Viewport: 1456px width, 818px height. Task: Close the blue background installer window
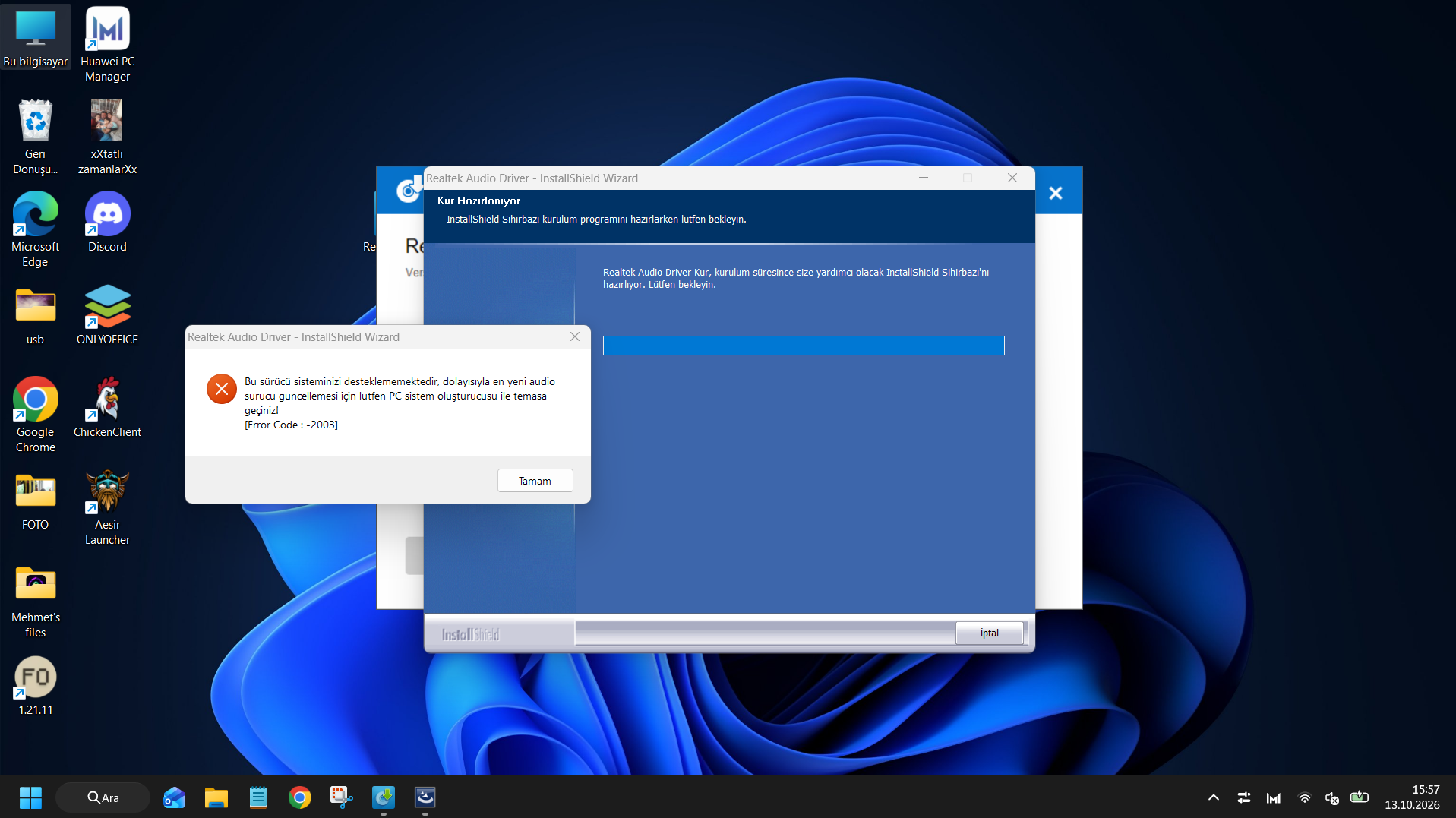1056,193
